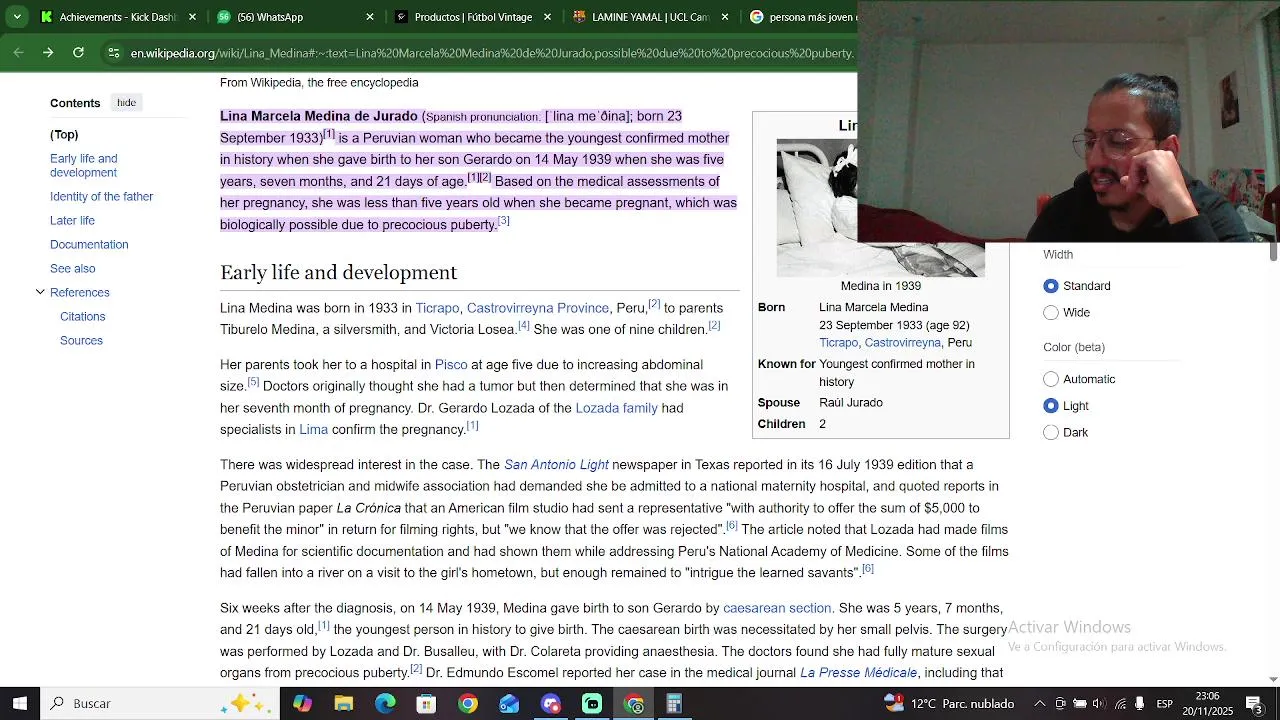Open Castrovirreyna Province link

tap(538, 308)
